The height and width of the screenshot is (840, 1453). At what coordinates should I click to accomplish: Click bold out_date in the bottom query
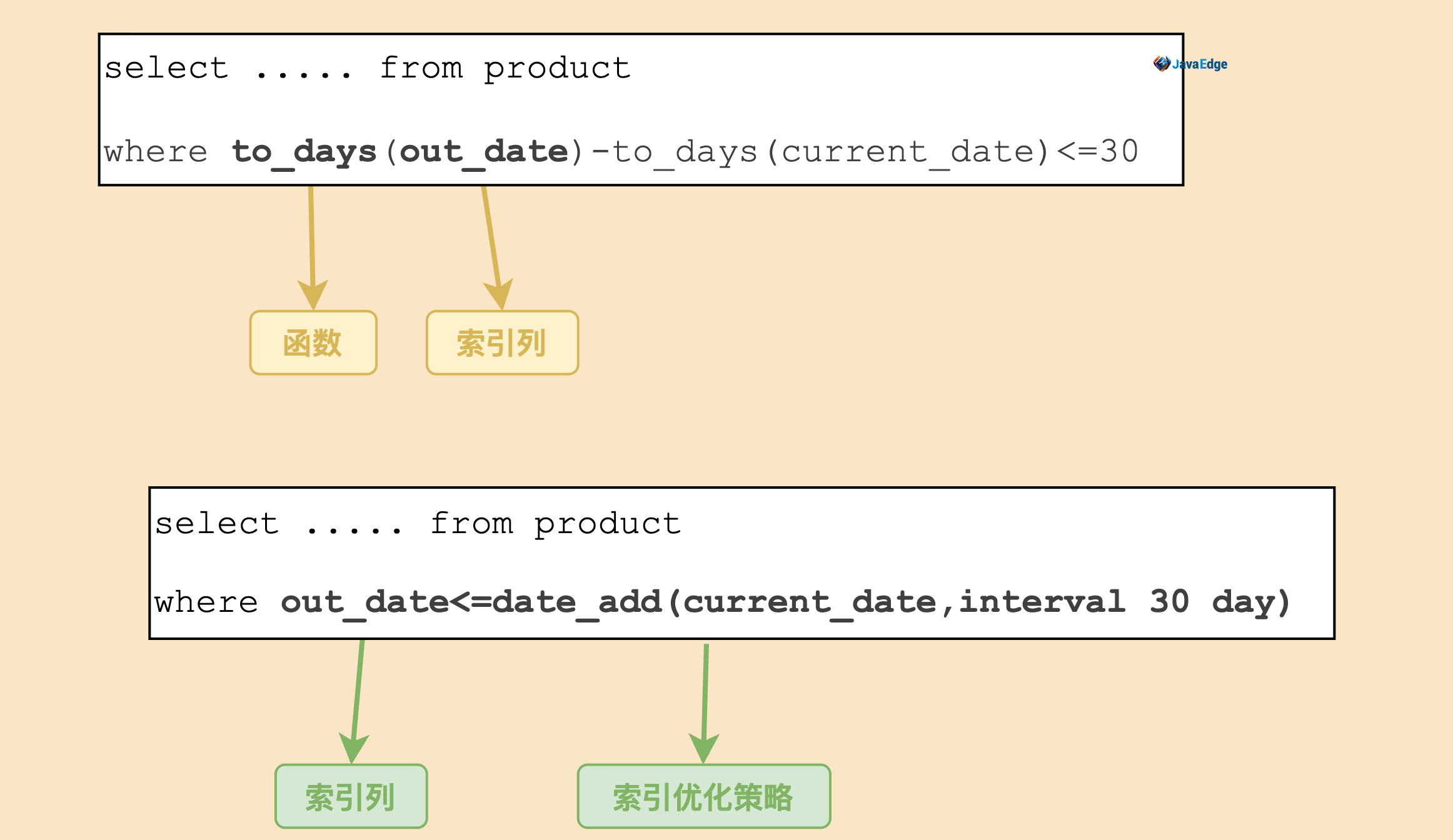coord(364,602)
